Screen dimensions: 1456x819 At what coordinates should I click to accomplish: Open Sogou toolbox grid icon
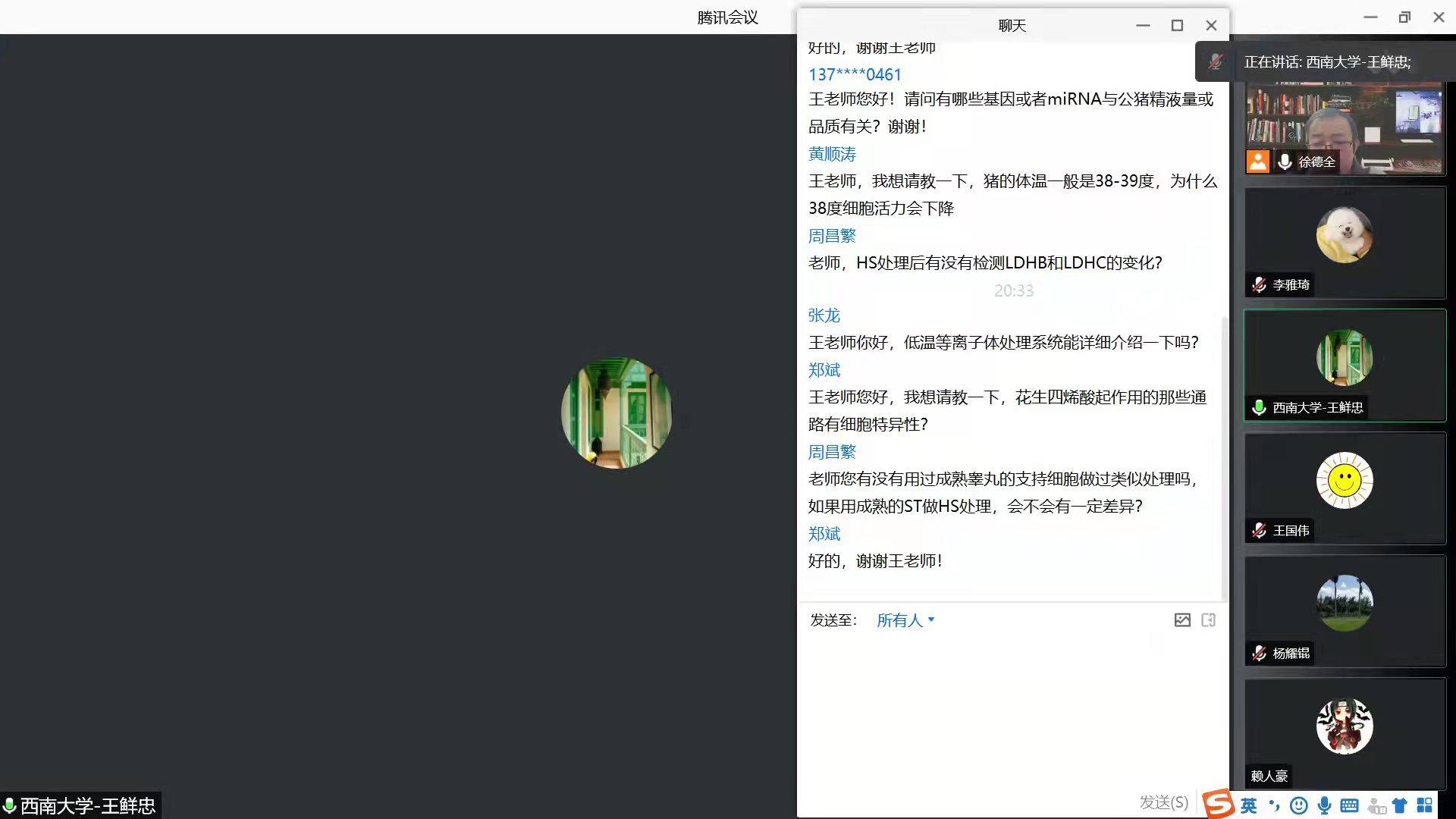click(x=1425, y=805)
